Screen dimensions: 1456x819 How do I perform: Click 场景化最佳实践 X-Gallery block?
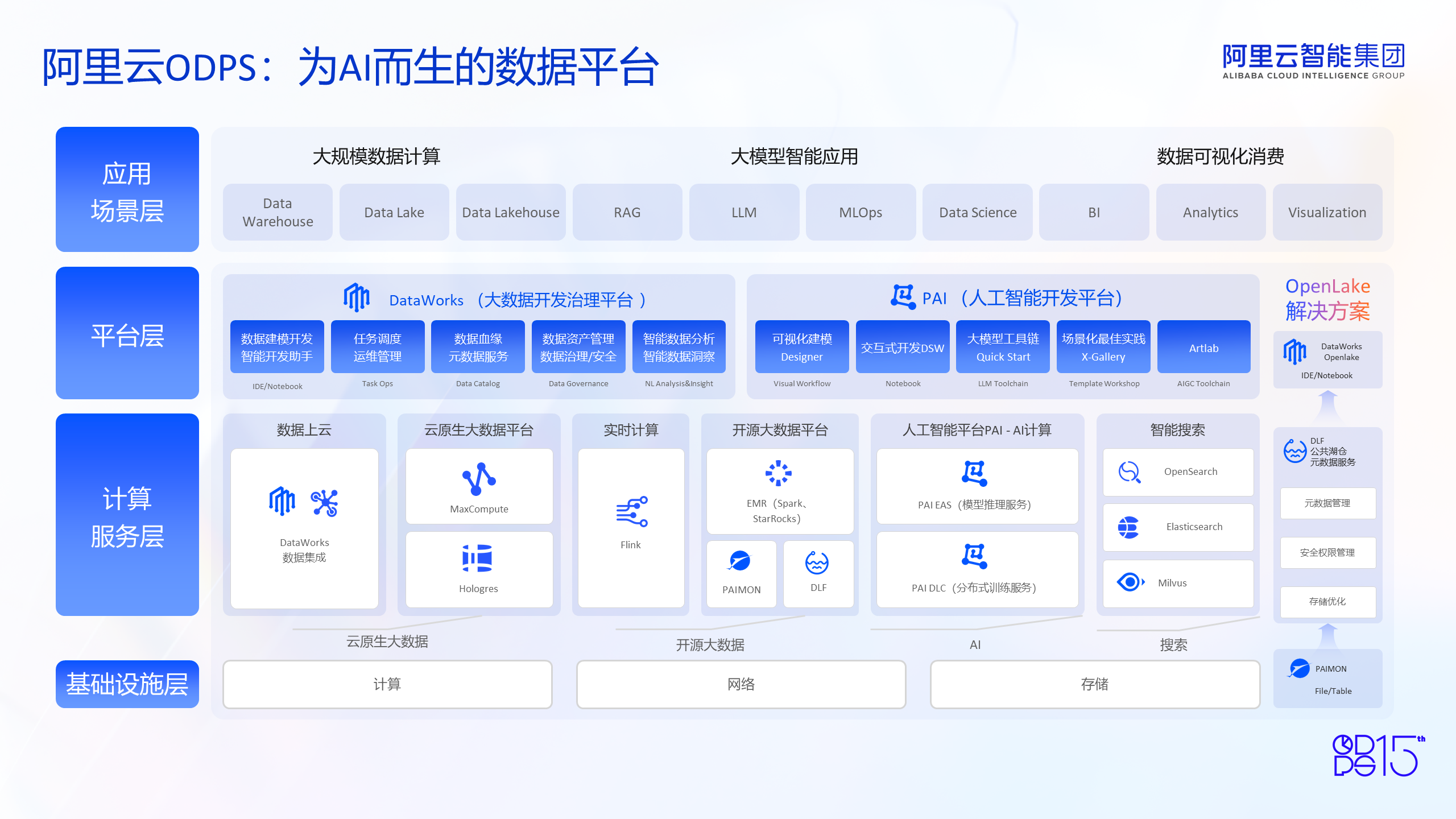1103,347
